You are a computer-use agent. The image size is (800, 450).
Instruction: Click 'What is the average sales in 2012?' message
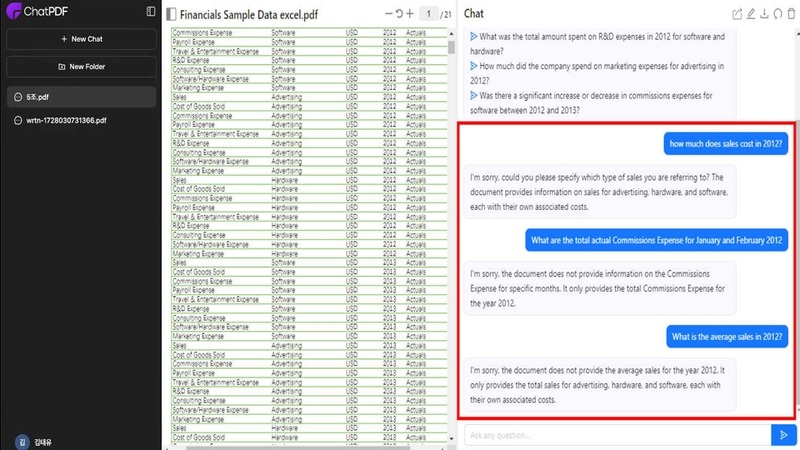coord(727,337)
